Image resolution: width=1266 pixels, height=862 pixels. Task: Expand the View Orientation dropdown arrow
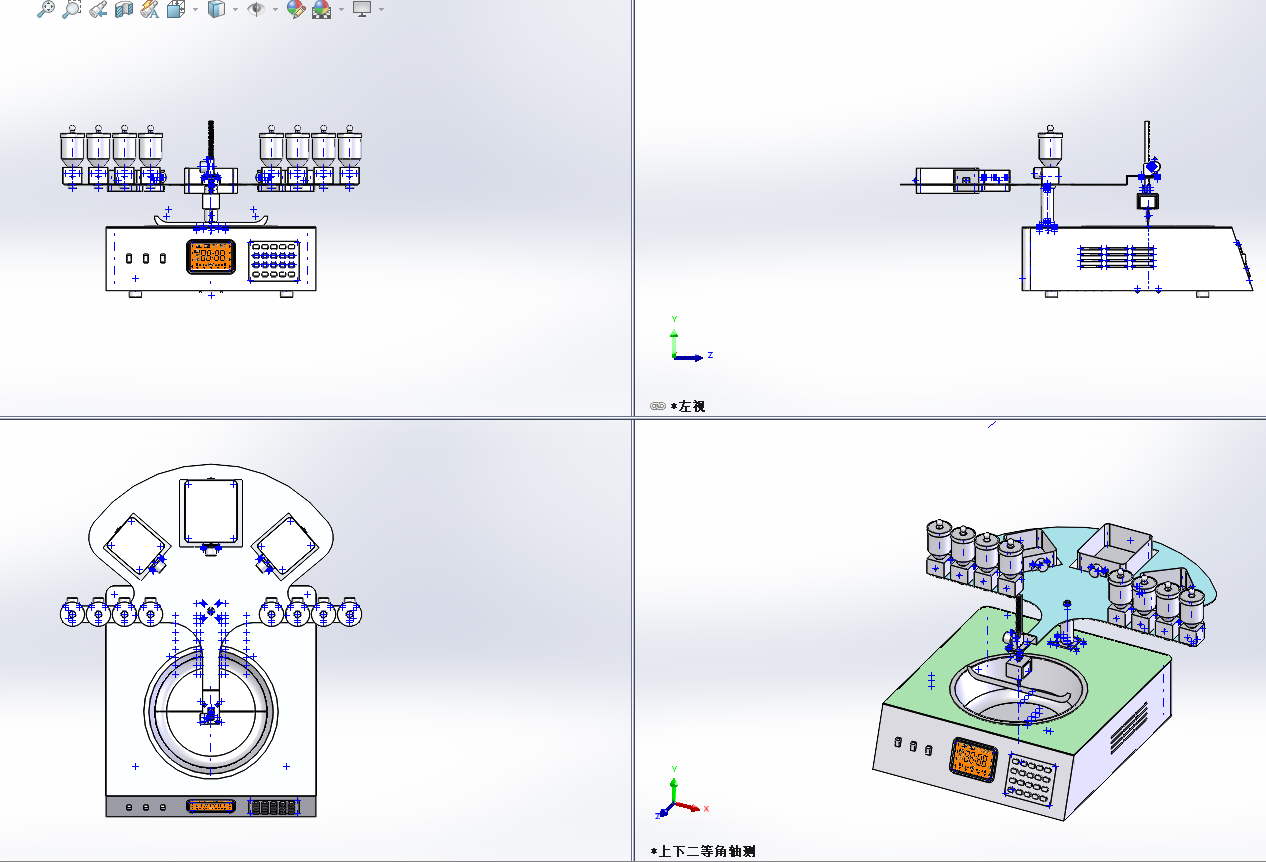(x=194, y=10)
